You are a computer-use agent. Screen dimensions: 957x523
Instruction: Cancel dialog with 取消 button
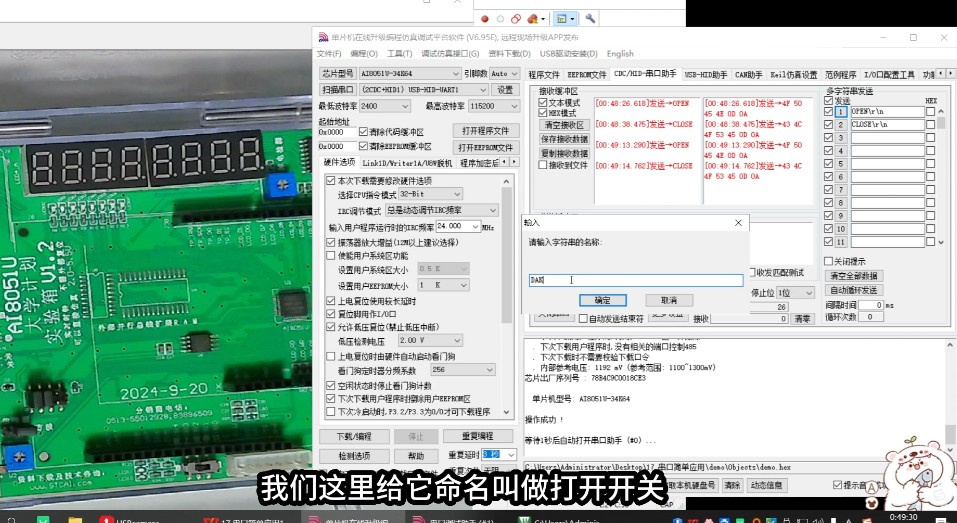tap(669, 300)
